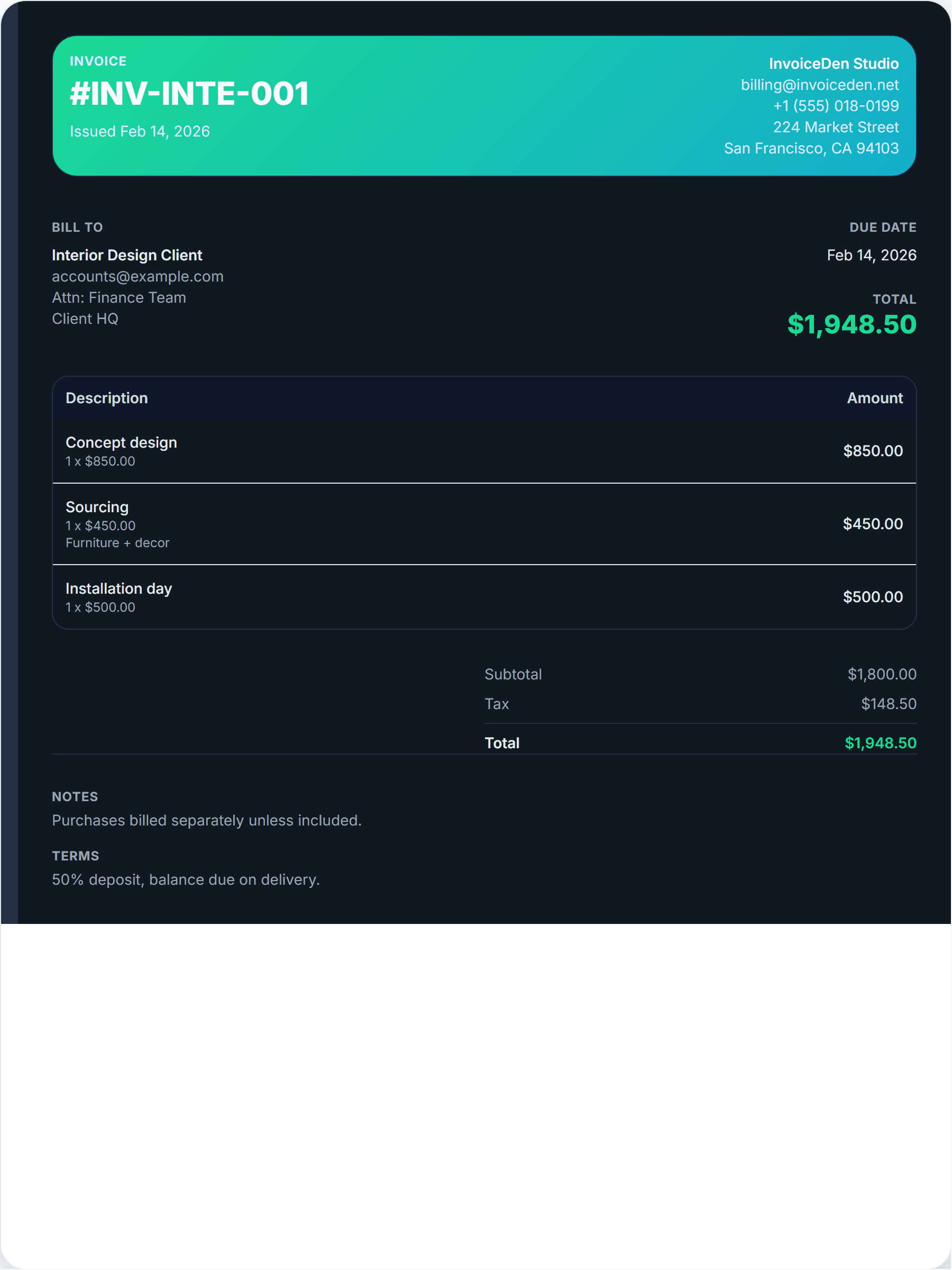Image resolution: width=952 pixels, height=1270 pixels.
Task: Click the InvoiceDen Studio company name
Action: coord(833,63)
